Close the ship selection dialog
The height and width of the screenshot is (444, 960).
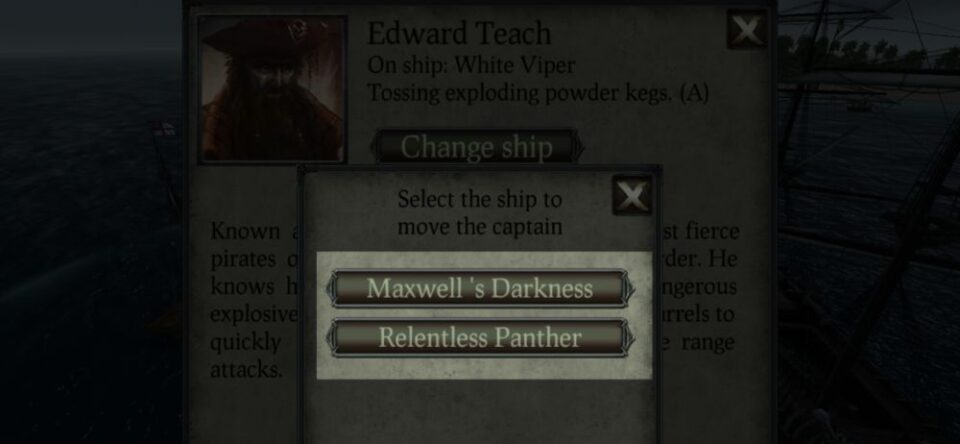(x=632, y=196)
